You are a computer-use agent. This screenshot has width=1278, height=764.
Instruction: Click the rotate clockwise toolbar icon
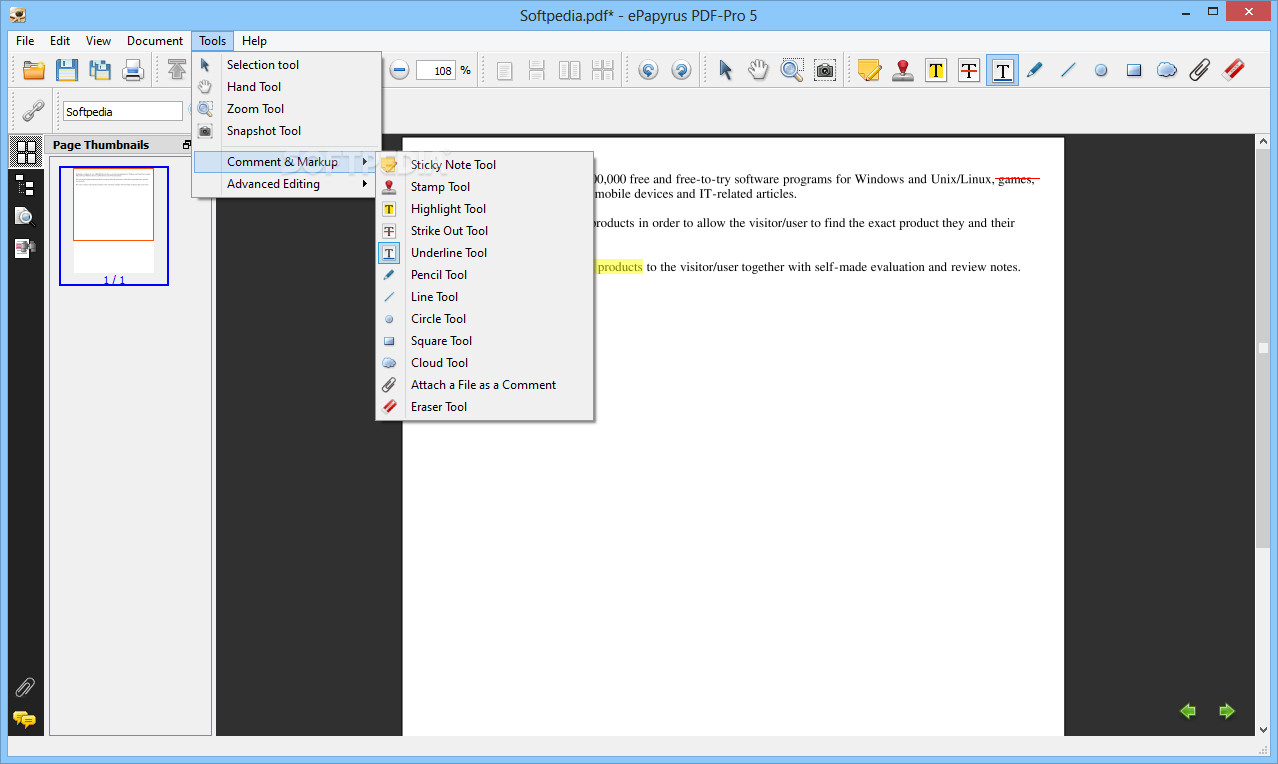pos(681,70)
